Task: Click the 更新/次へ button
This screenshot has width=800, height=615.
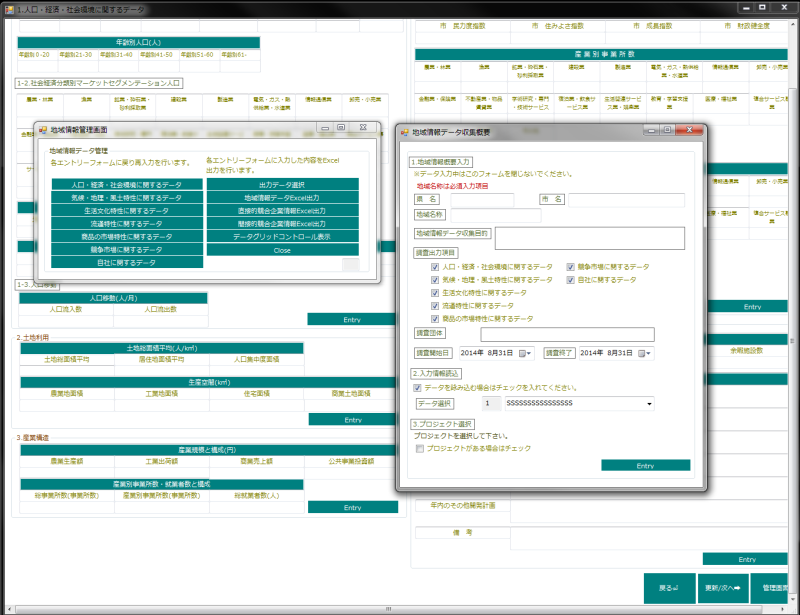Action: 723,588
